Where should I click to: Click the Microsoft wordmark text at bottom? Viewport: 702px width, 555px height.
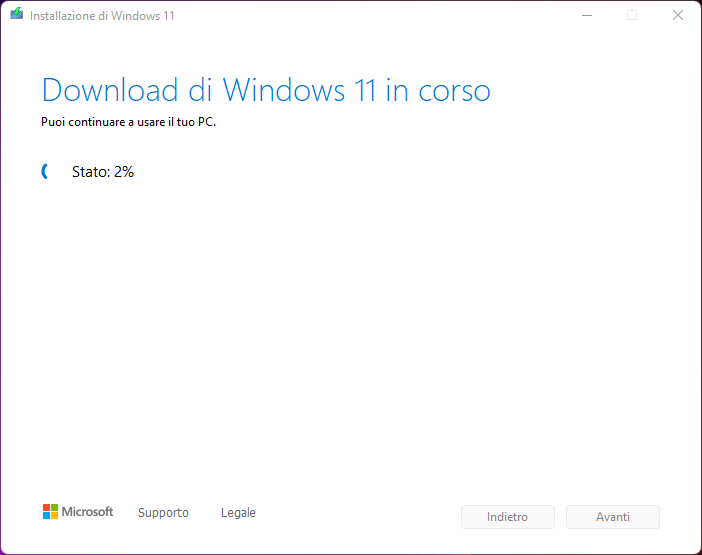(x=88, y=512)
